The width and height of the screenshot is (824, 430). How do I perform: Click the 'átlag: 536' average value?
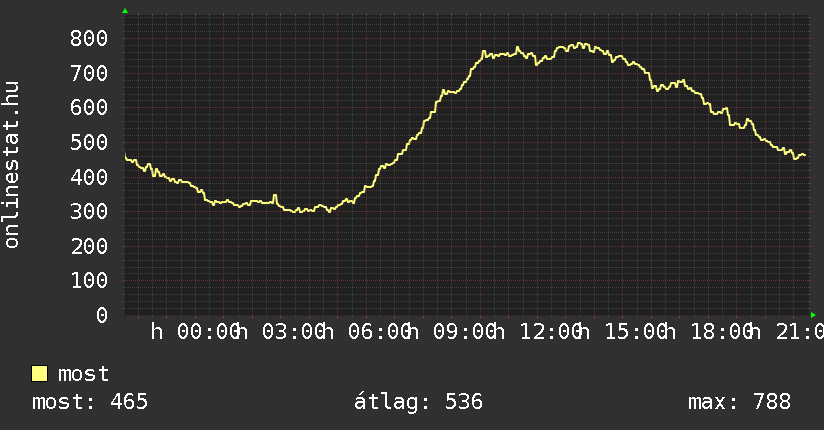pos(418,402)
